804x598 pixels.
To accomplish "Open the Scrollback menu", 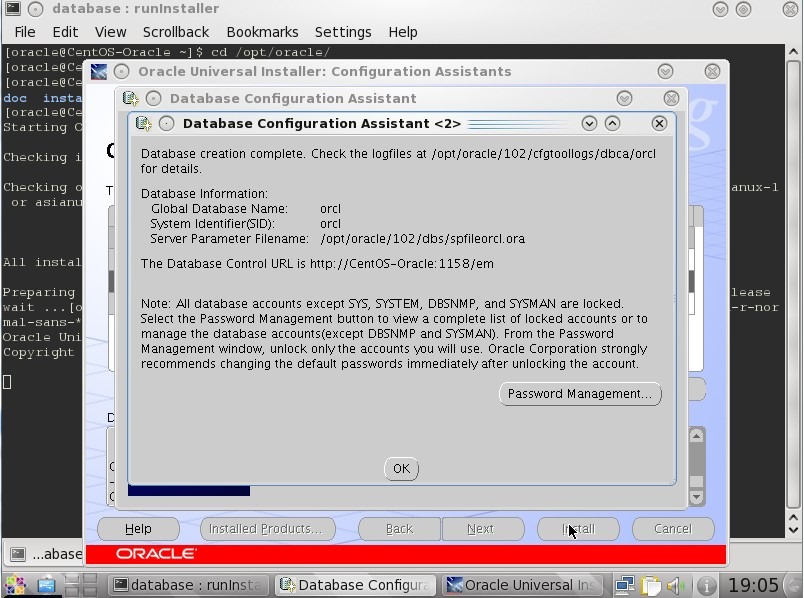I will point(175,32).
